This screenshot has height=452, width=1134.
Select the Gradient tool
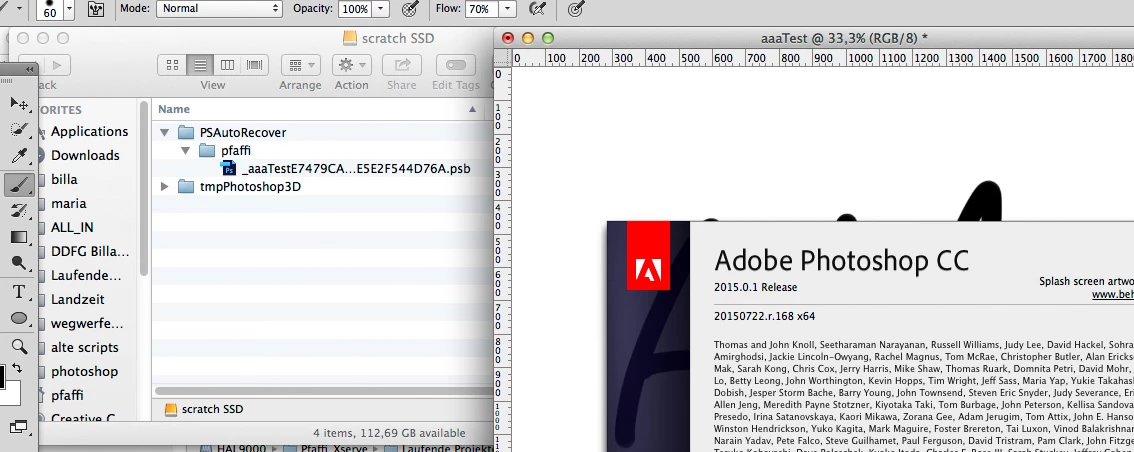click(x=19, y=237)
